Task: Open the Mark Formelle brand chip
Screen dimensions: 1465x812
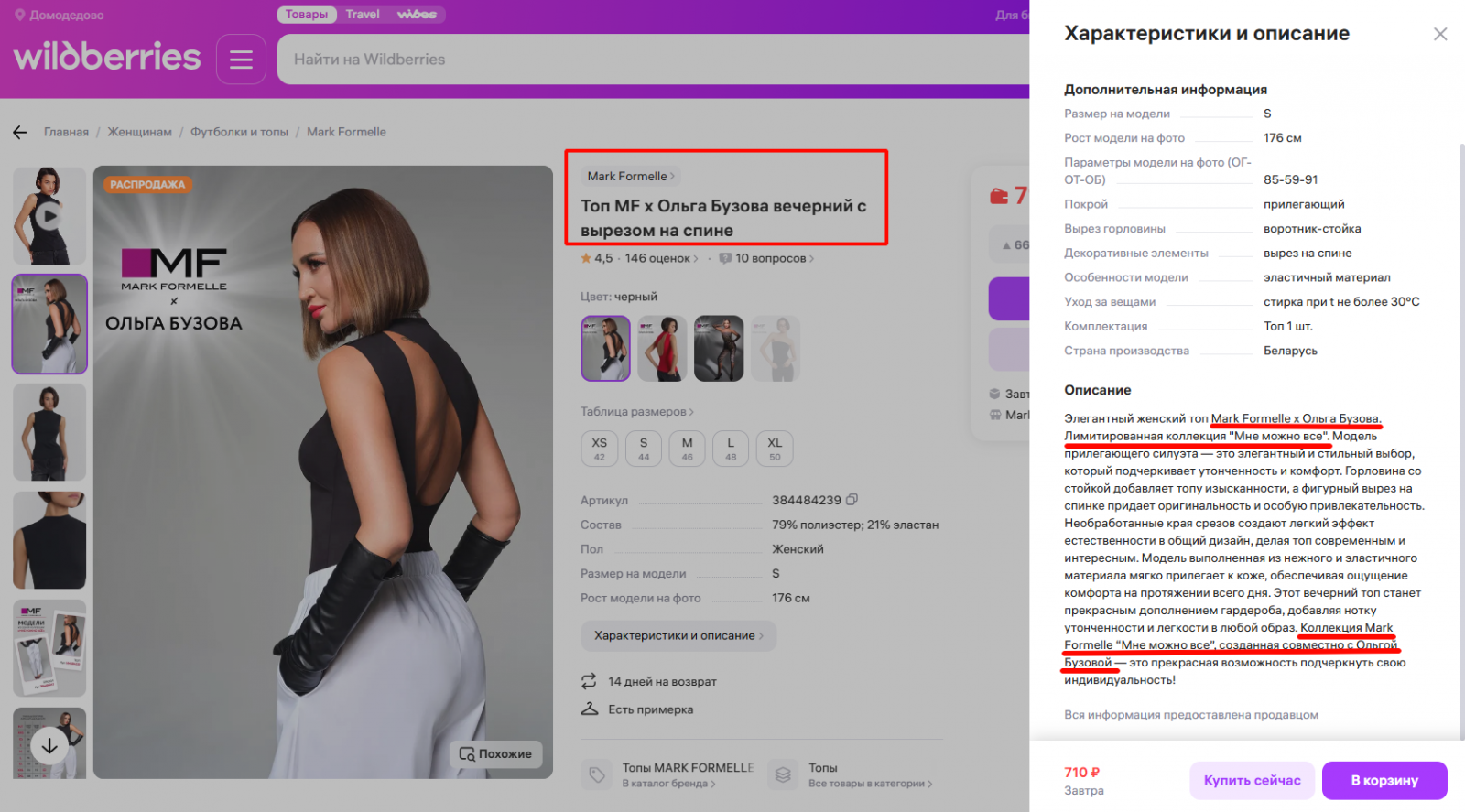Action: [x=631, y=177]
